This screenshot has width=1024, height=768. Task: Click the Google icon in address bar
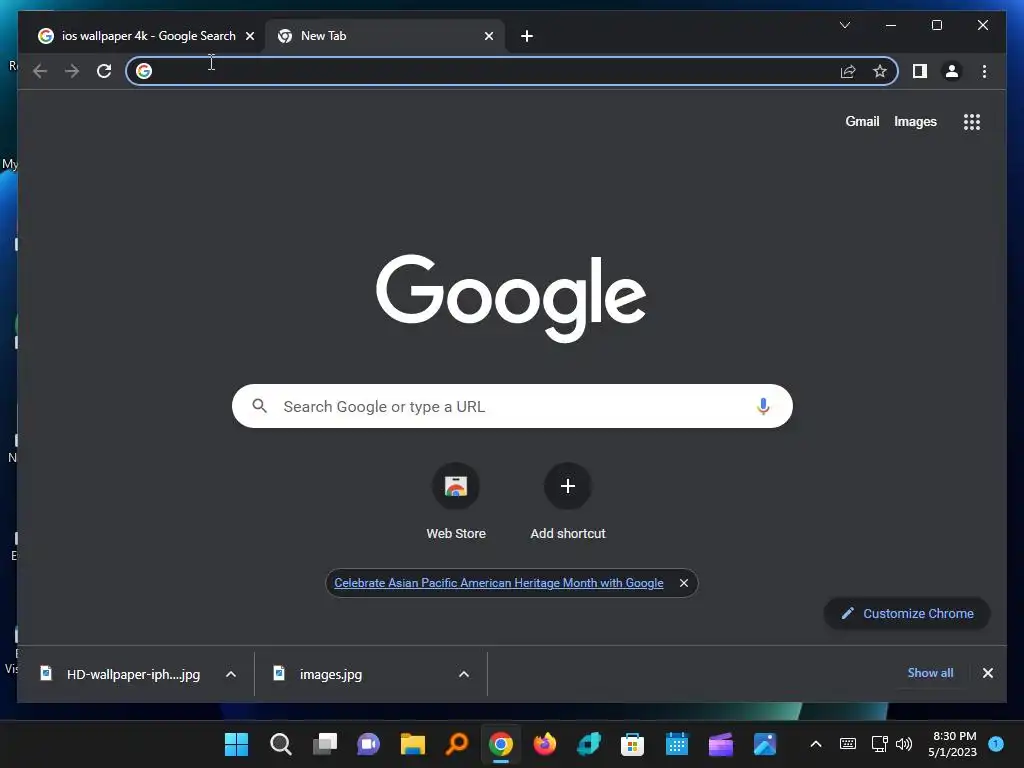pos(144,71)
